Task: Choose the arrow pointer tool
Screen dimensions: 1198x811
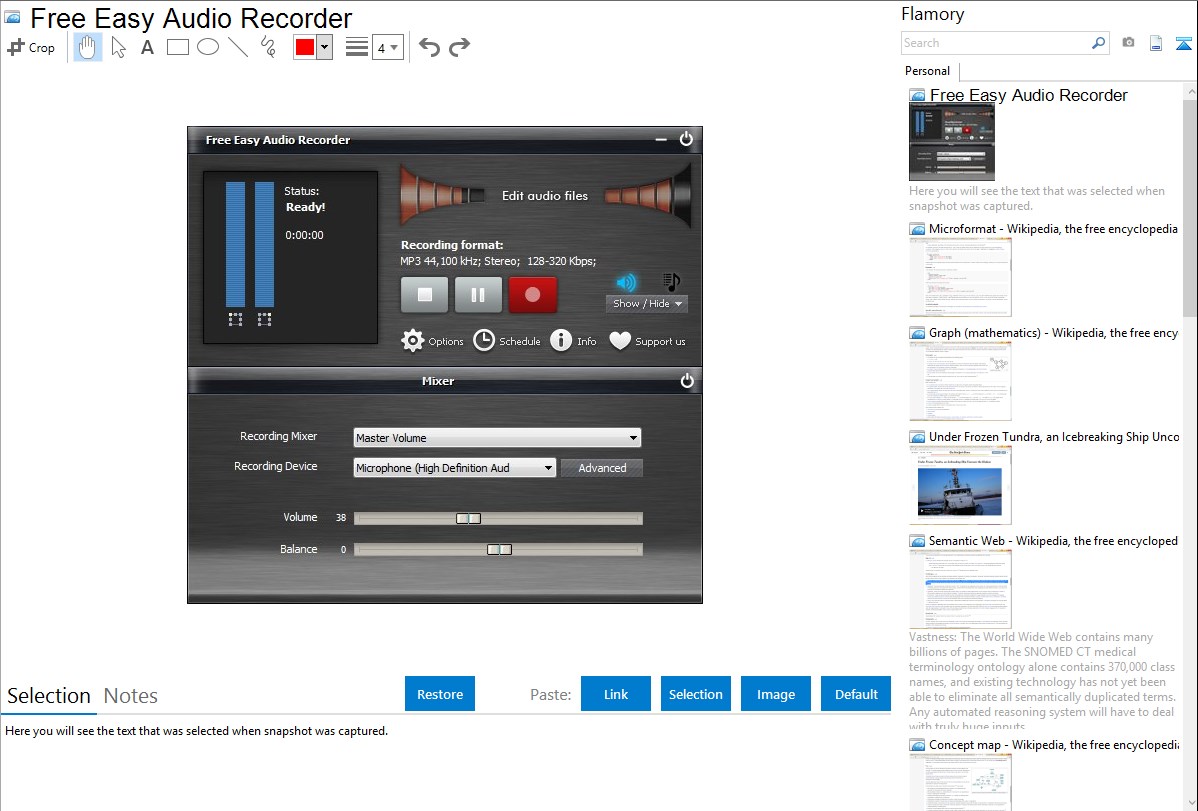Action: [118, 47]
